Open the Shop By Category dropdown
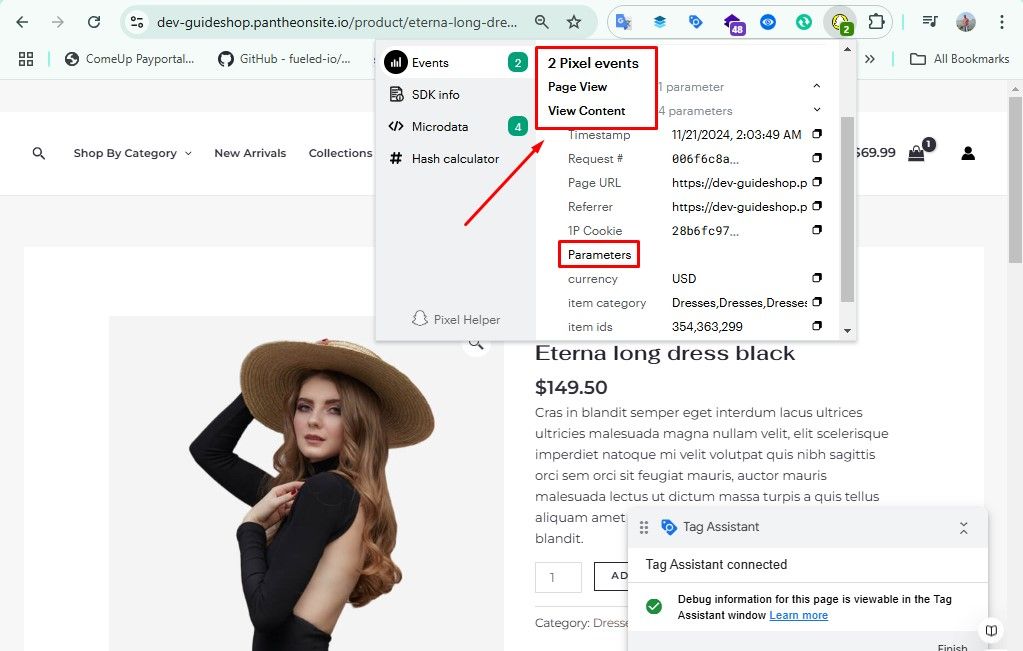1023x651 pixels. click(x=132, y=153)
